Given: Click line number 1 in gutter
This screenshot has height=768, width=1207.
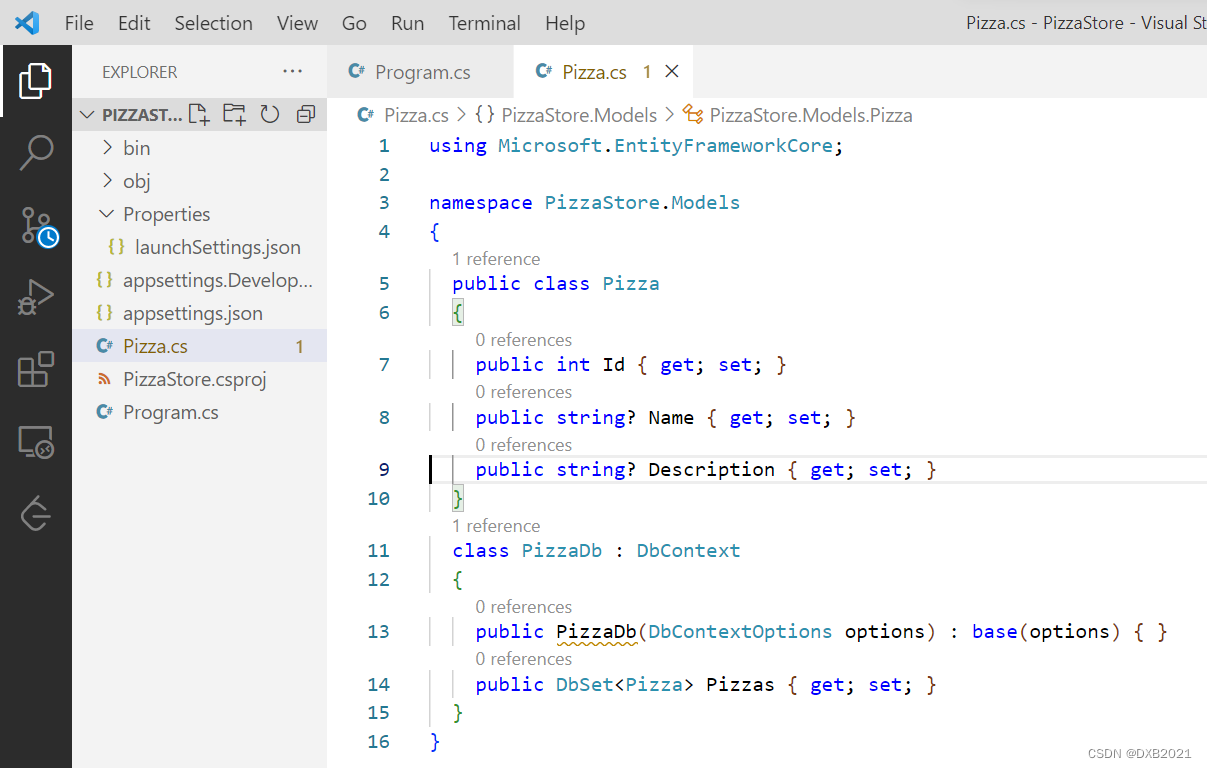Looking at the screenshot, I should tap(384, 146).
